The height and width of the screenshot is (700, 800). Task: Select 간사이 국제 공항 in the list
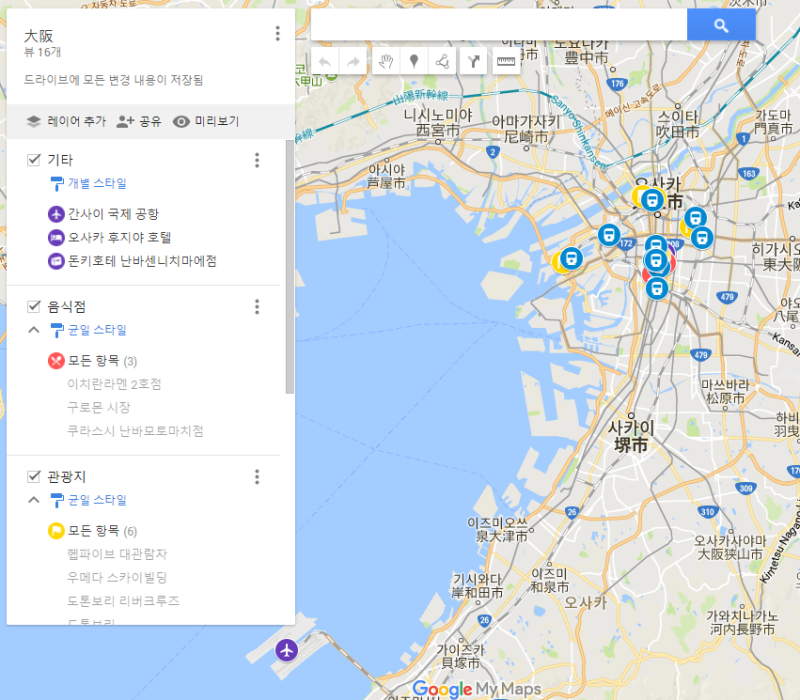click(113, 214)
